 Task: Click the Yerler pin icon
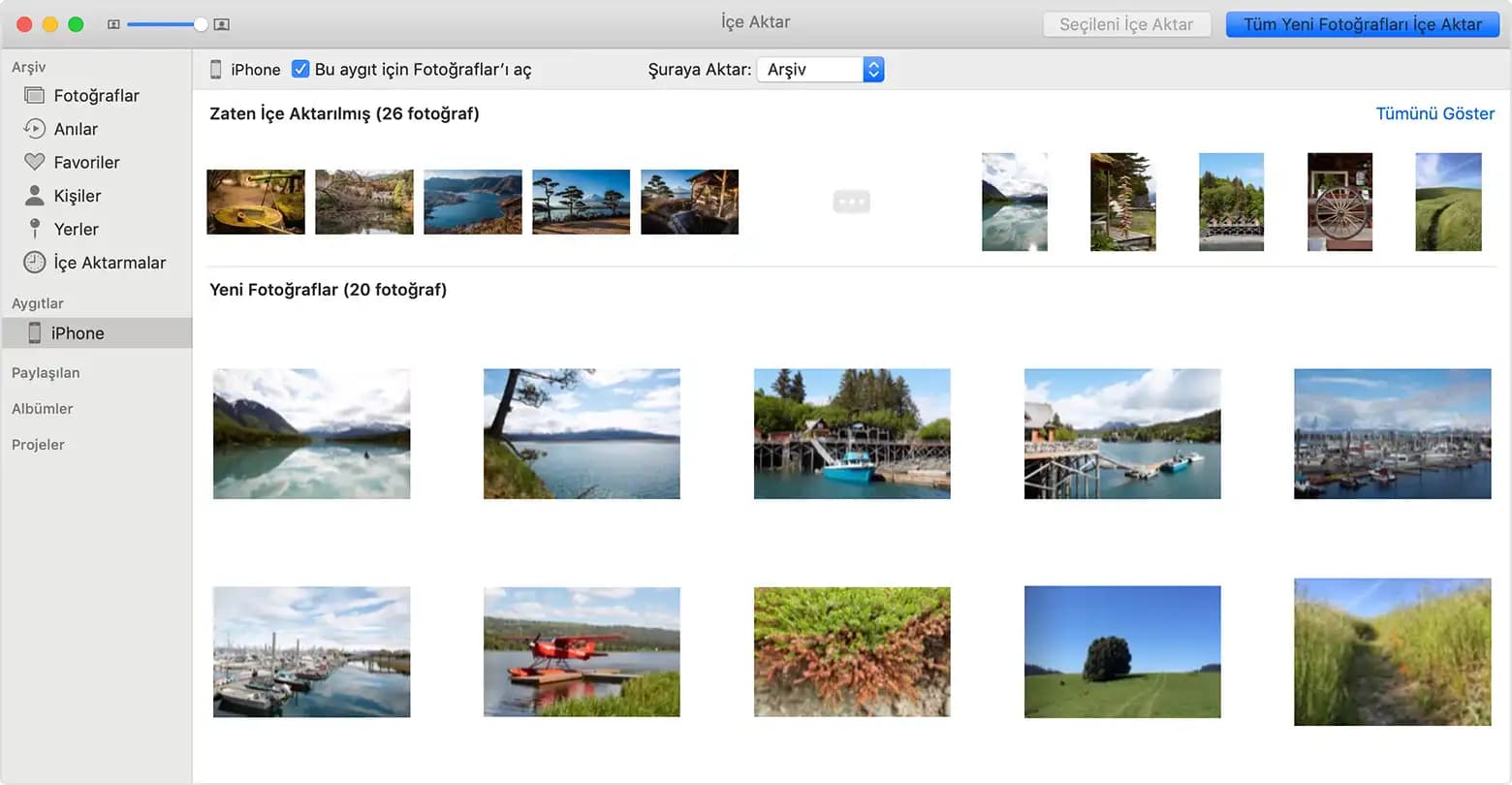[x=35, y=229]
